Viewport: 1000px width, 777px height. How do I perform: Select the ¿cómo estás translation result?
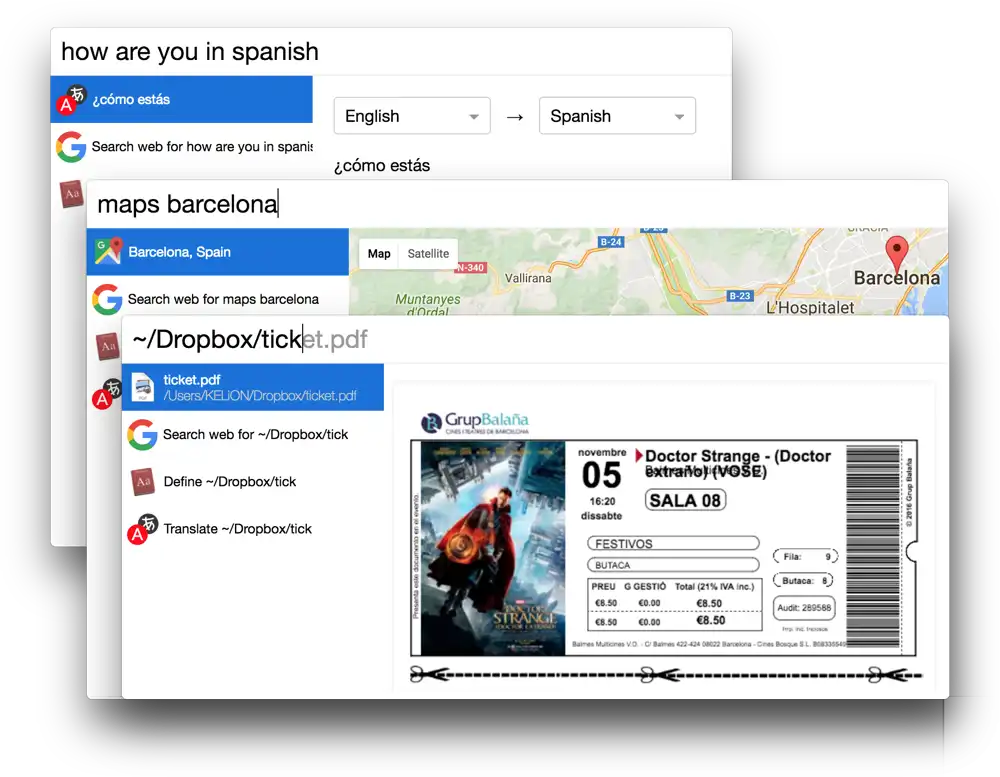[182, 100]
